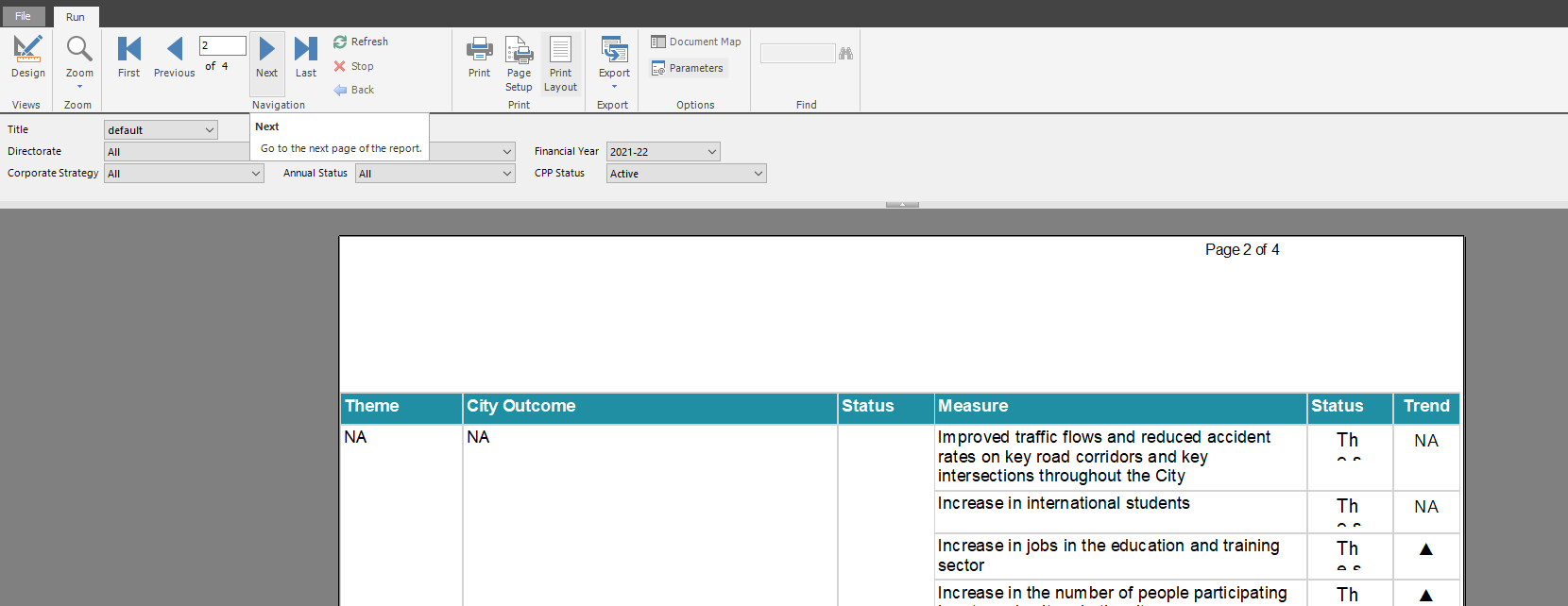
Task: Open the Export menu
Action: (614, 62)
